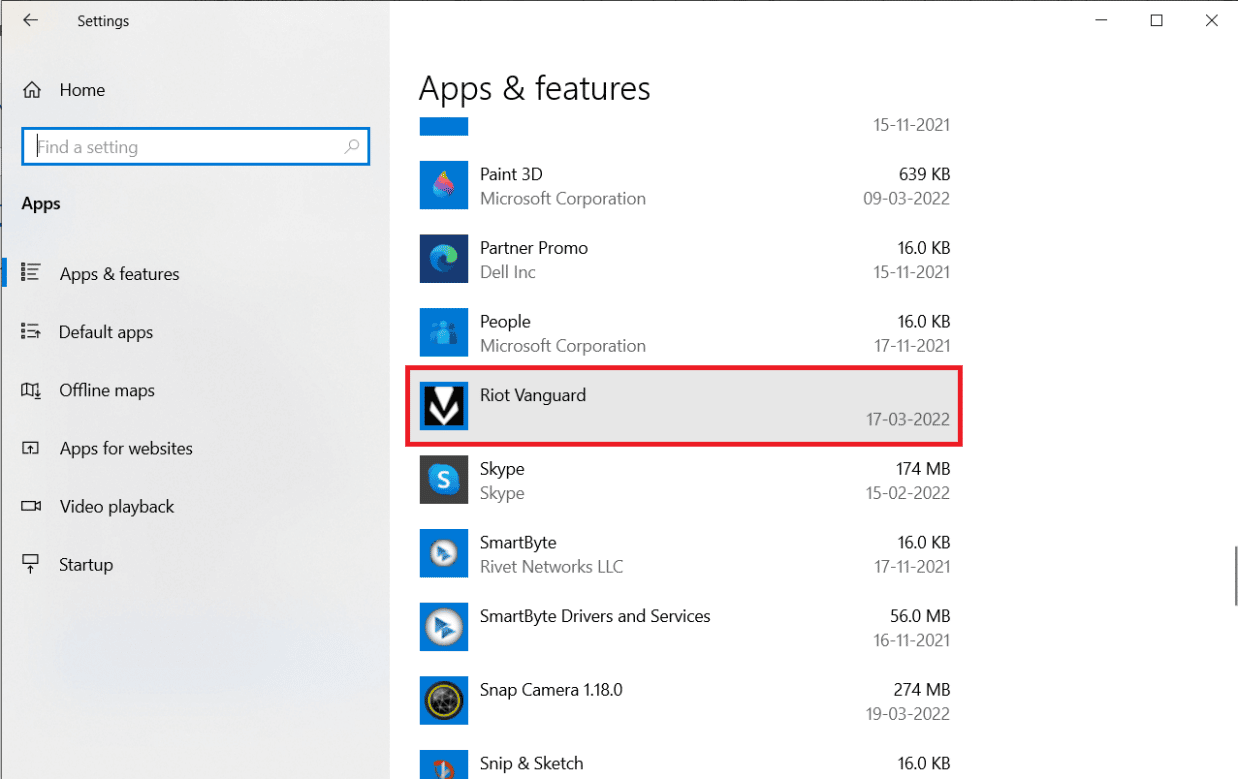Click the Partner Promo app icon
1238x779 pixels.
[444, 260]
